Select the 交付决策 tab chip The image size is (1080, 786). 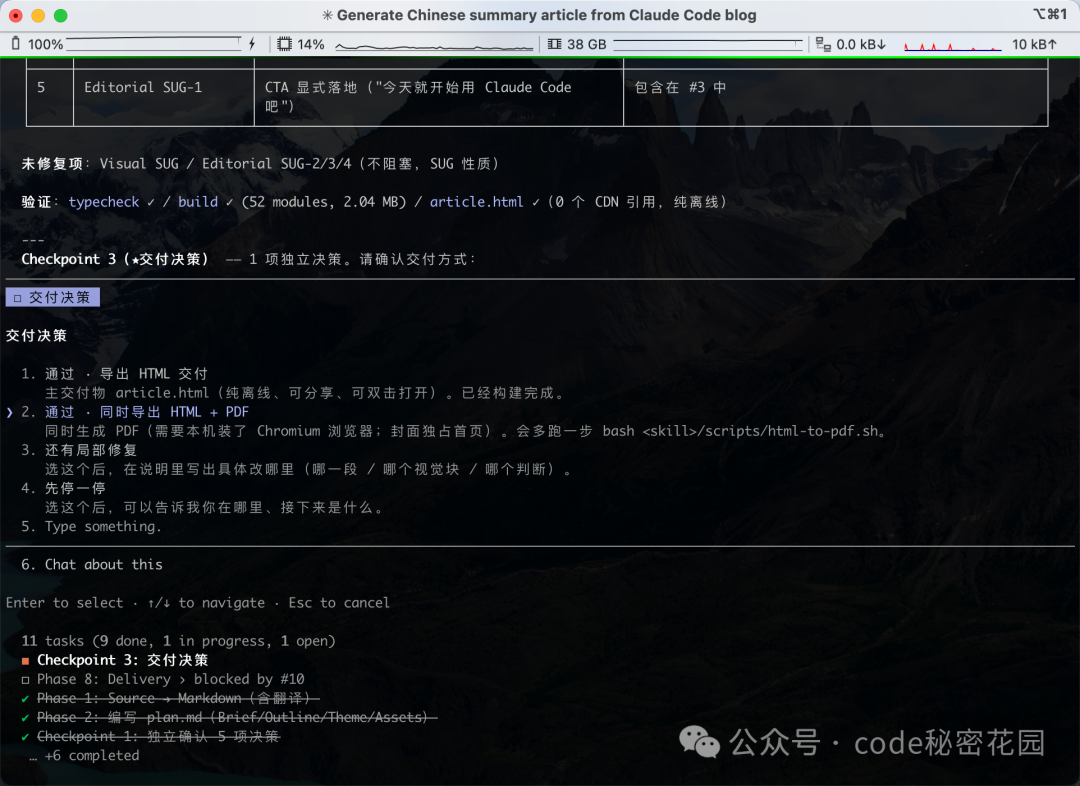(x=52, y=297)
